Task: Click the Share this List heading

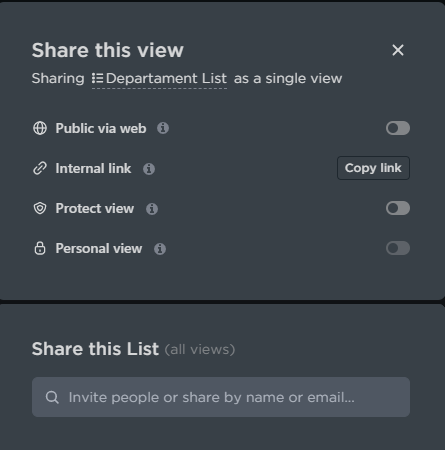Action: pos(95,349)
